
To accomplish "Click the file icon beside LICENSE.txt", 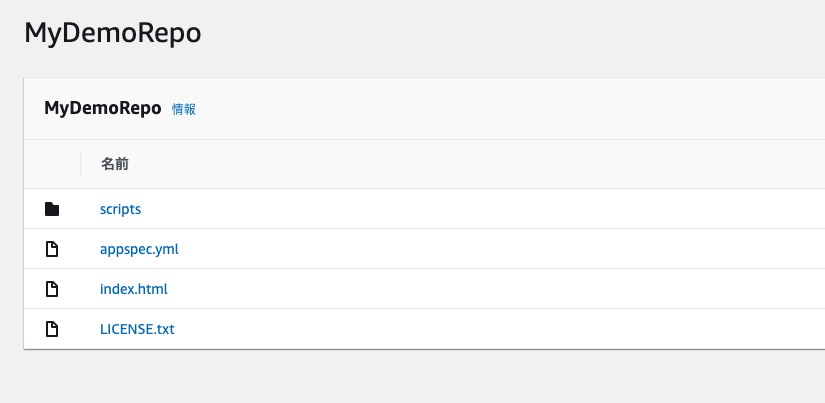I will 52,329.
